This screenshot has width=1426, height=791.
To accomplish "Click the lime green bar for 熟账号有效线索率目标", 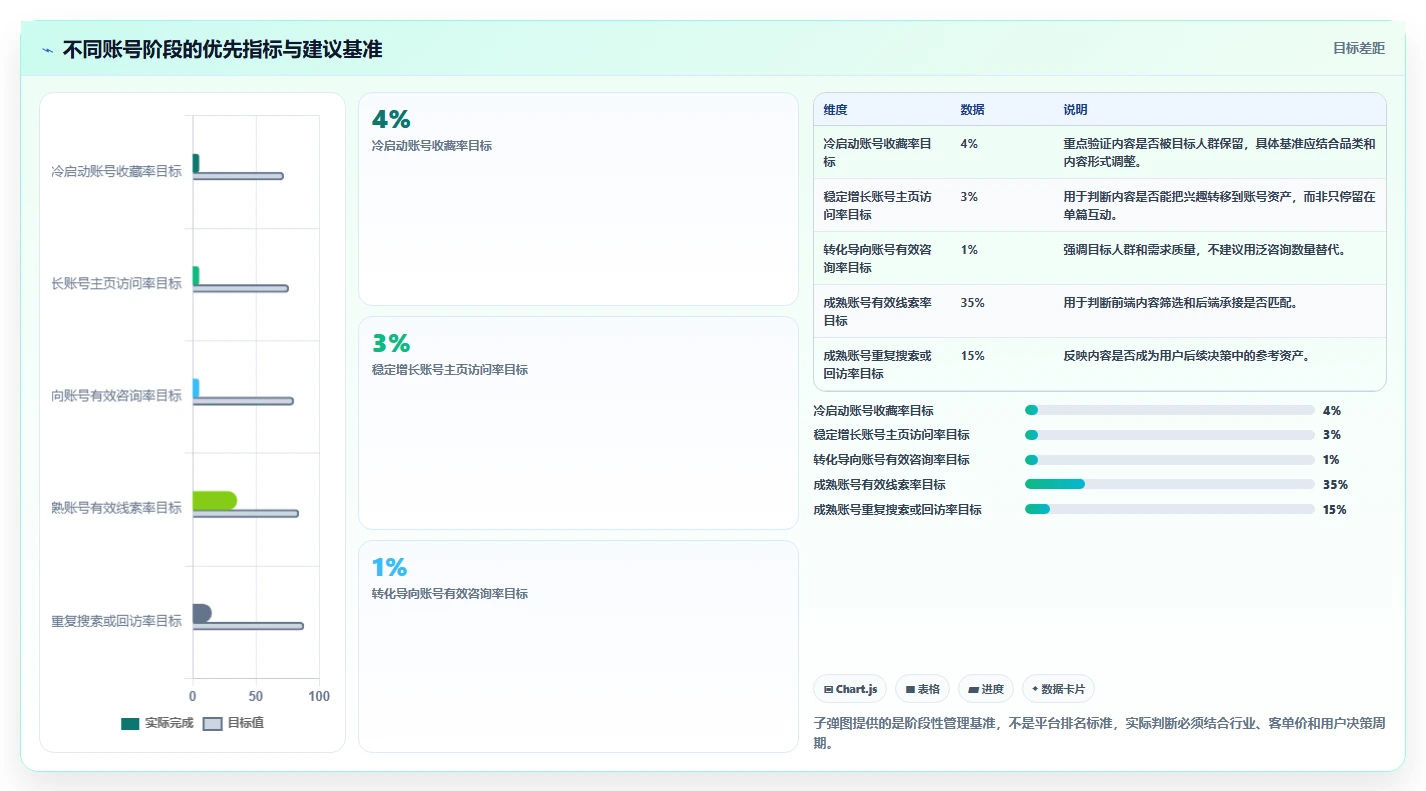I will point(215,501).
